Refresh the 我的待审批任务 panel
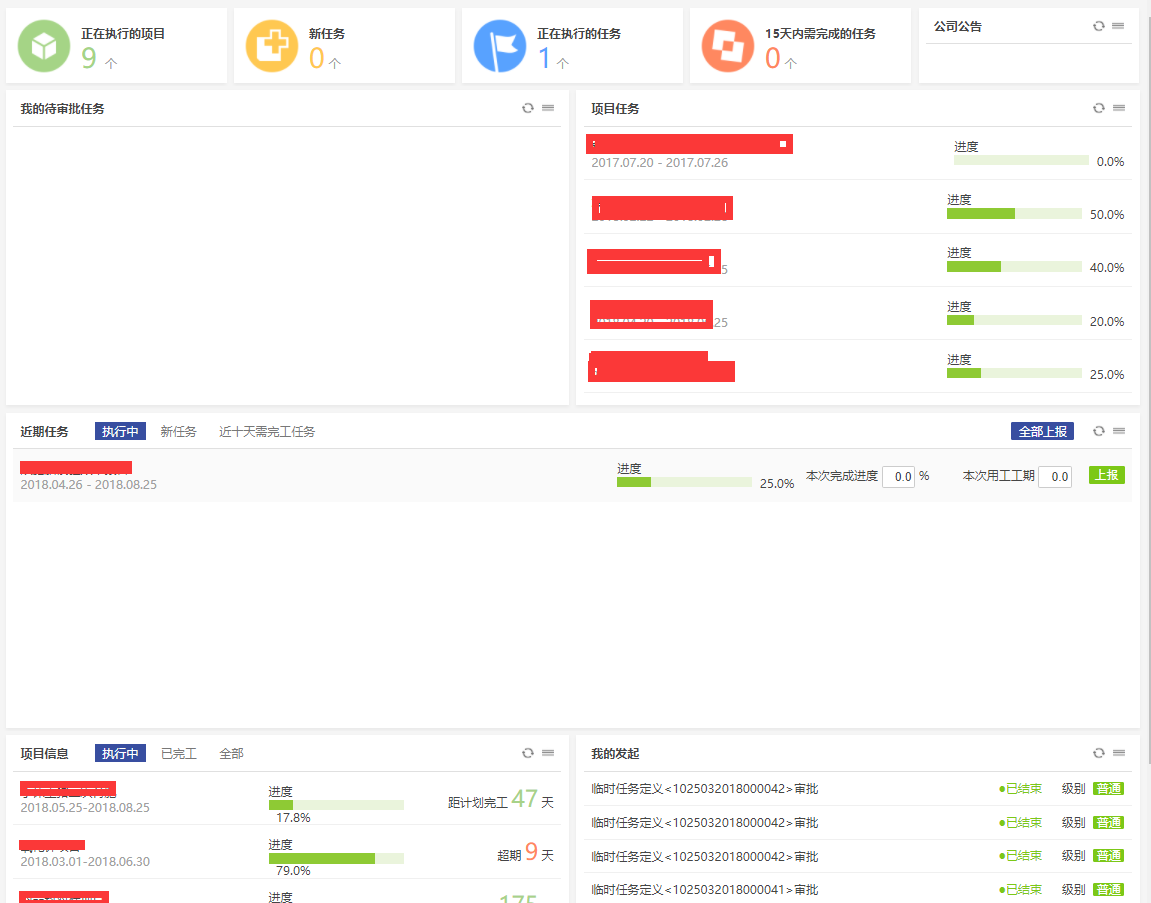 click(x=528, y=108)
